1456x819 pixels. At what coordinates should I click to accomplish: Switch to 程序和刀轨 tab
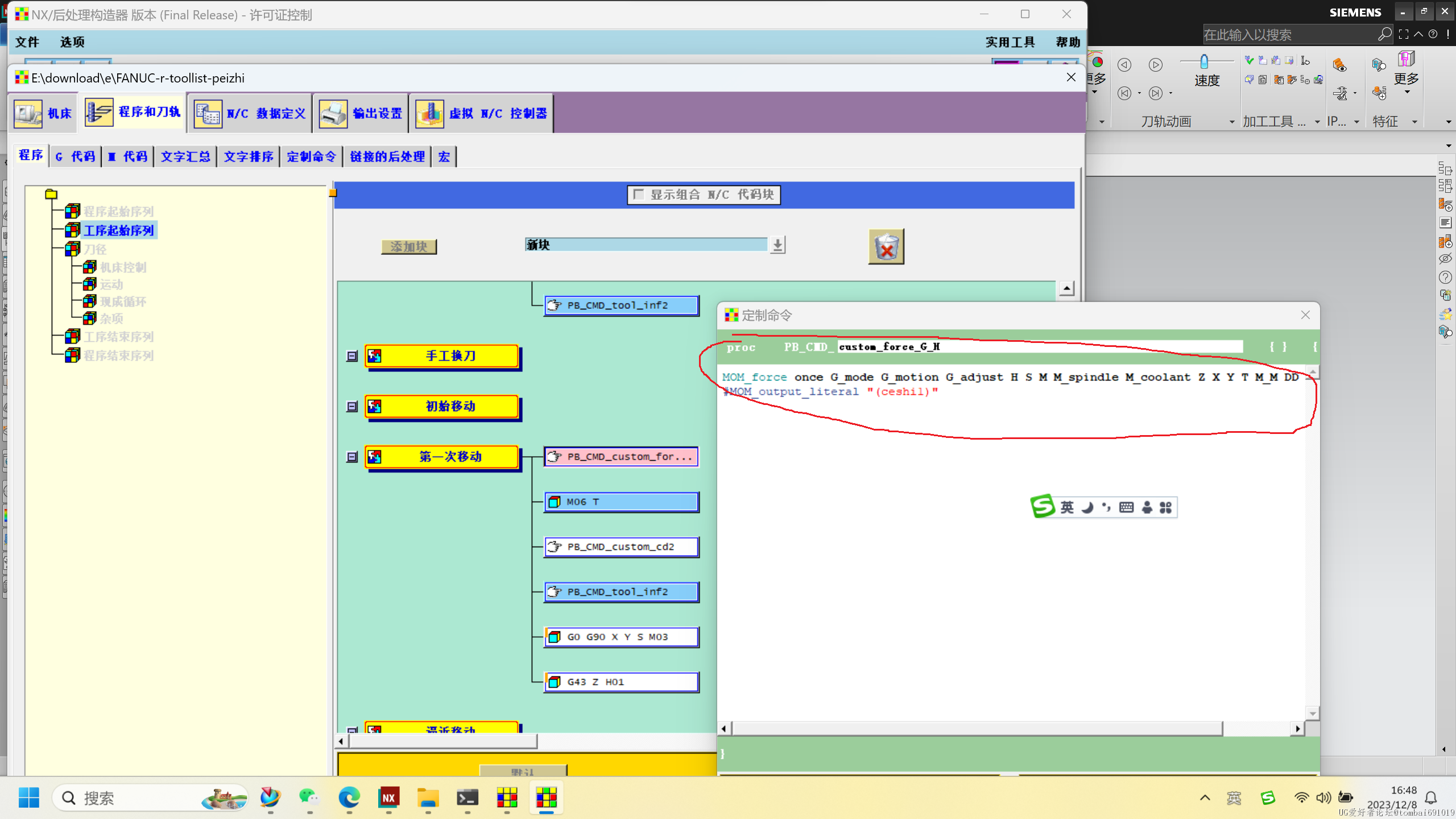(x=133, y=112)
